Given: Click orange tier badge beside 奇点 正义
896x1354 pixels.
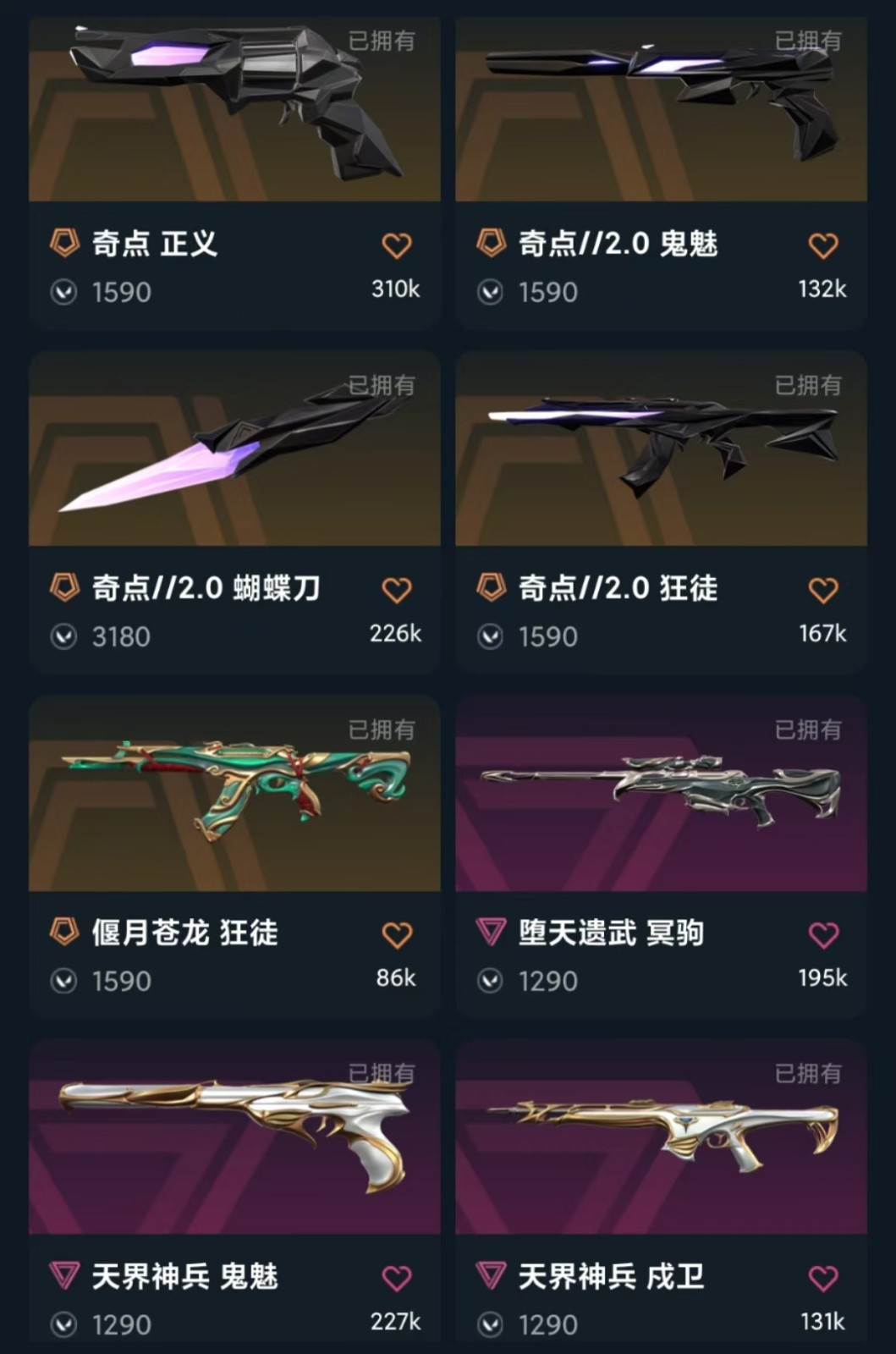Looking at the screenshot, I should 64,243.
